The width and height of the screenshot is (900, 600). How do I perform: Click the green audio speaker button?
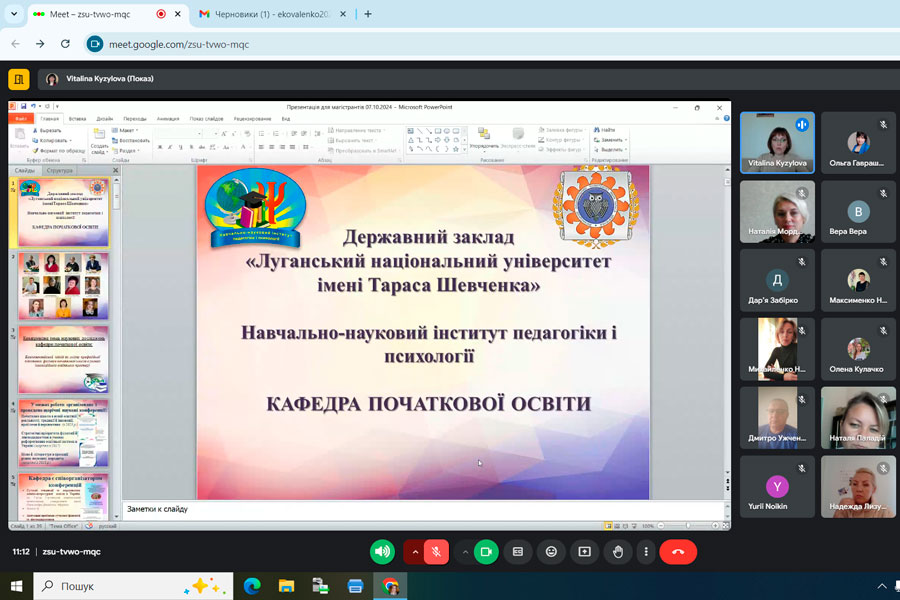click(382, 551)
